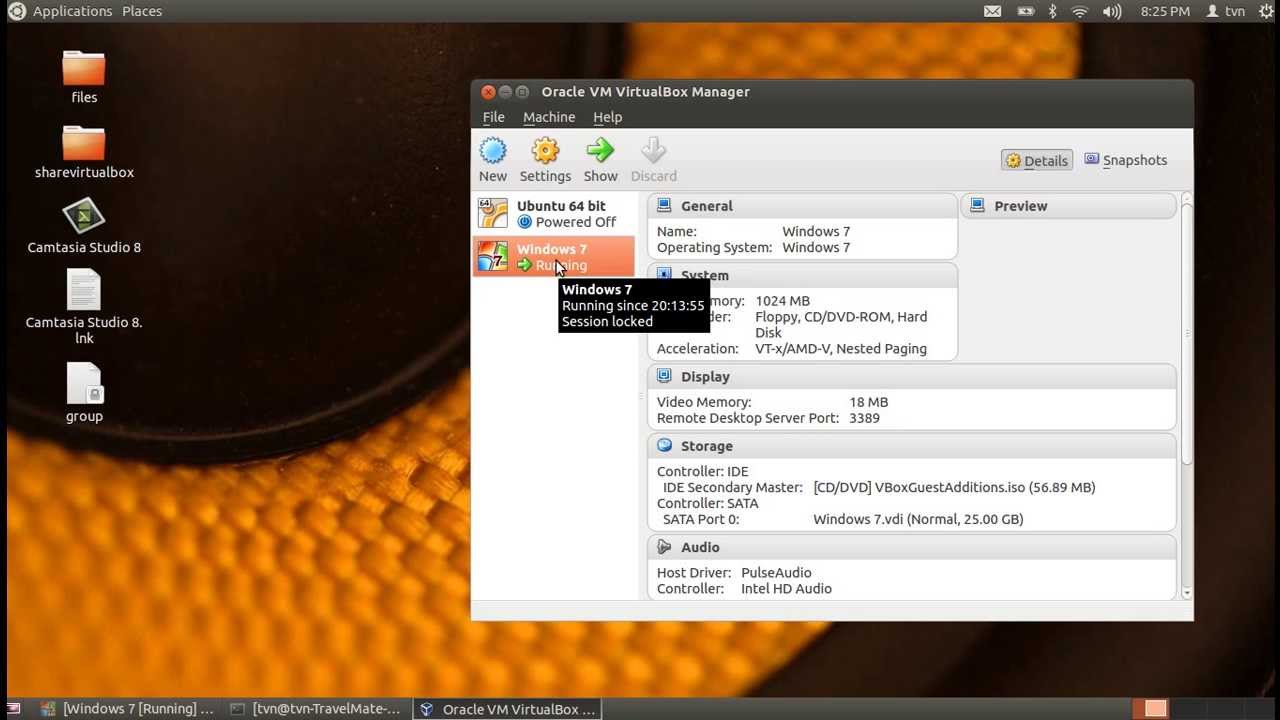The image size is (1280, 720).
Task: Click the '1024 MB' base memory value
Action: 782,301
